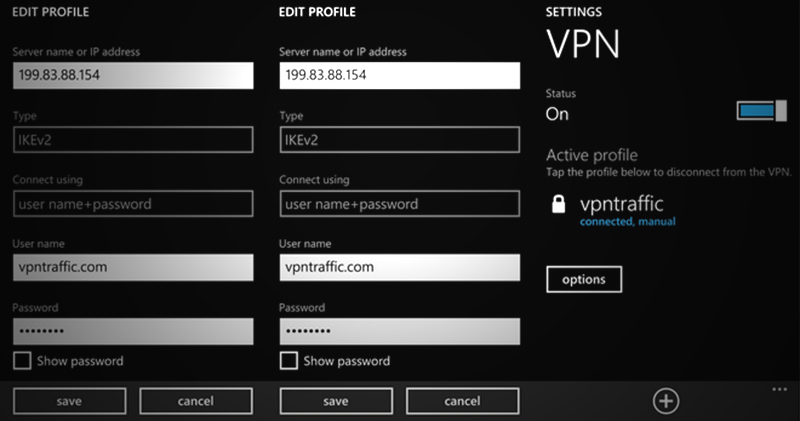Expand the left panel Connect using selector
The height and width of the screenshot is (421, 800).
133,204
